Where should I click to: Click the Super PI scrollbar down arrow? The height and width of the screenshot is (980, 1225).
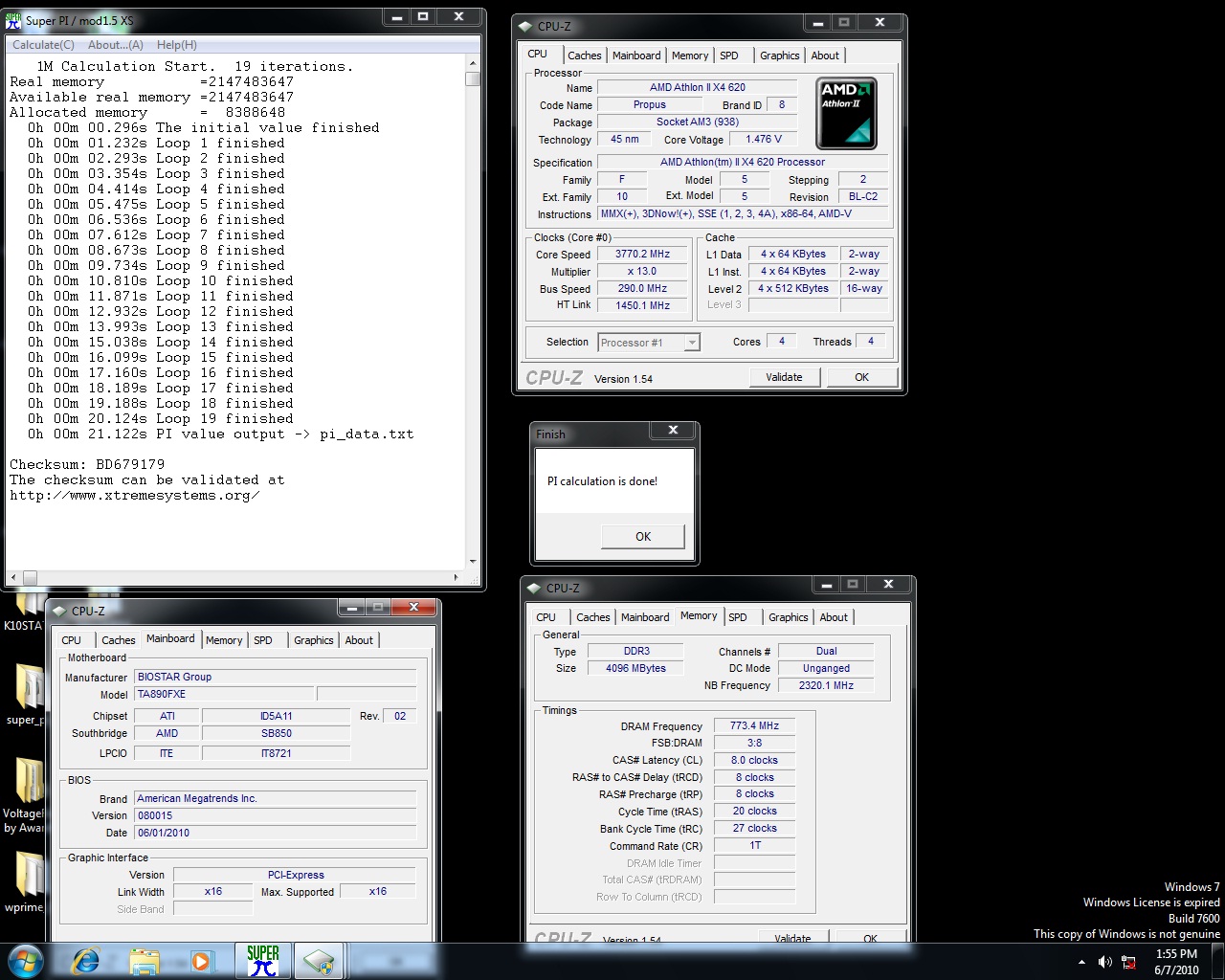coord(473,562)
